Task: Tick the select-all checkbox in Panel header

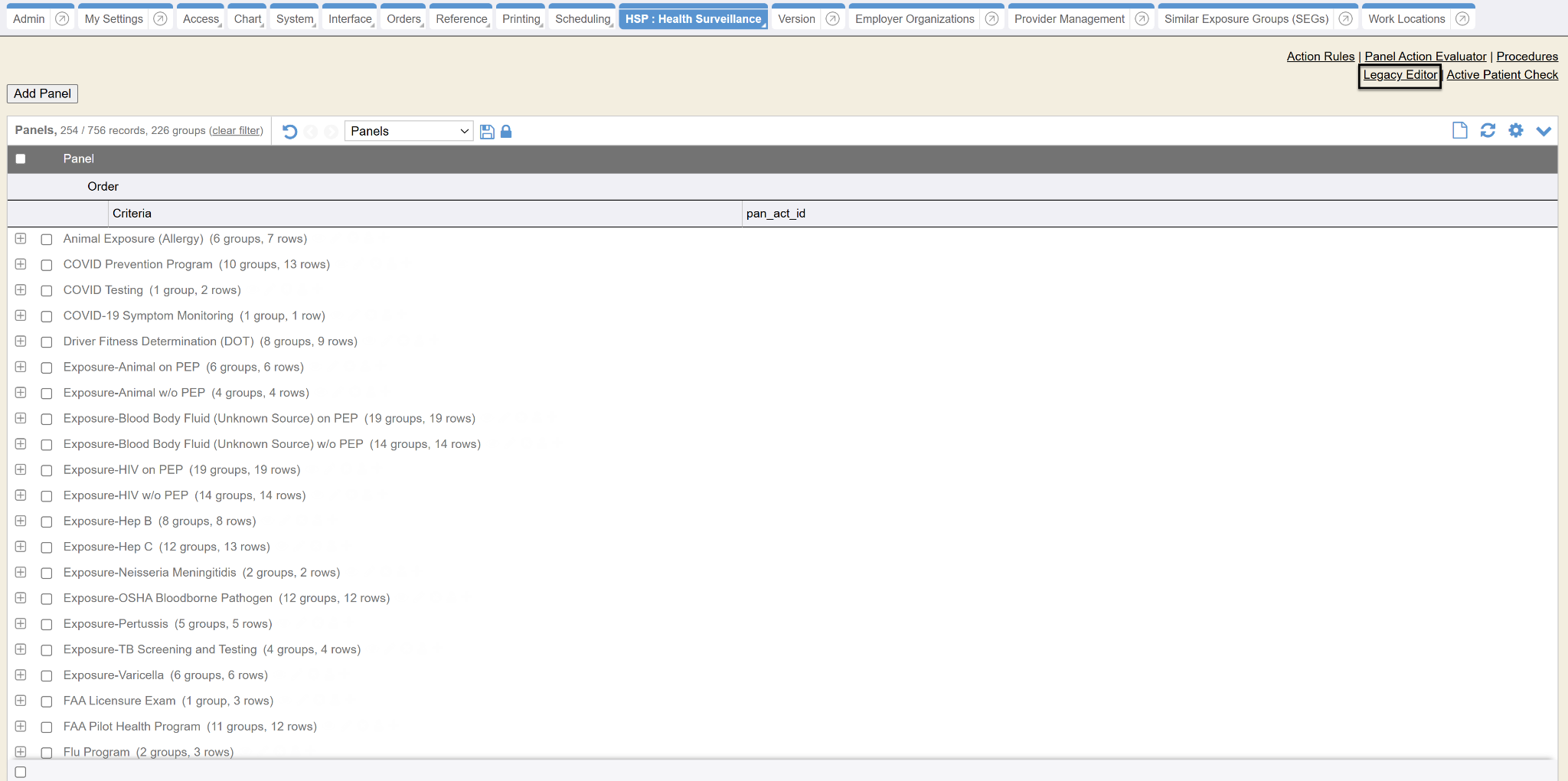Action: 21,158
